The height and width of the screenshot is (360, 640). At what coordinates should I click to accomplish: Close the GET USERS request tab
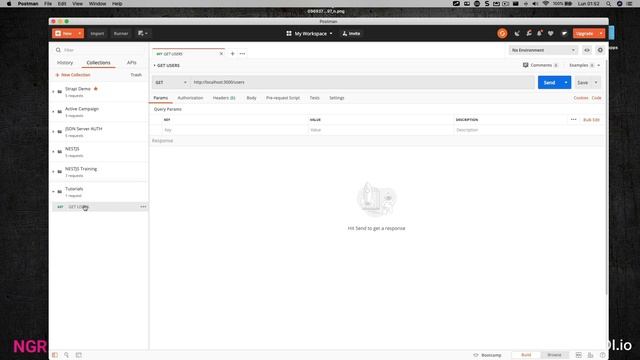pos(221,53)
